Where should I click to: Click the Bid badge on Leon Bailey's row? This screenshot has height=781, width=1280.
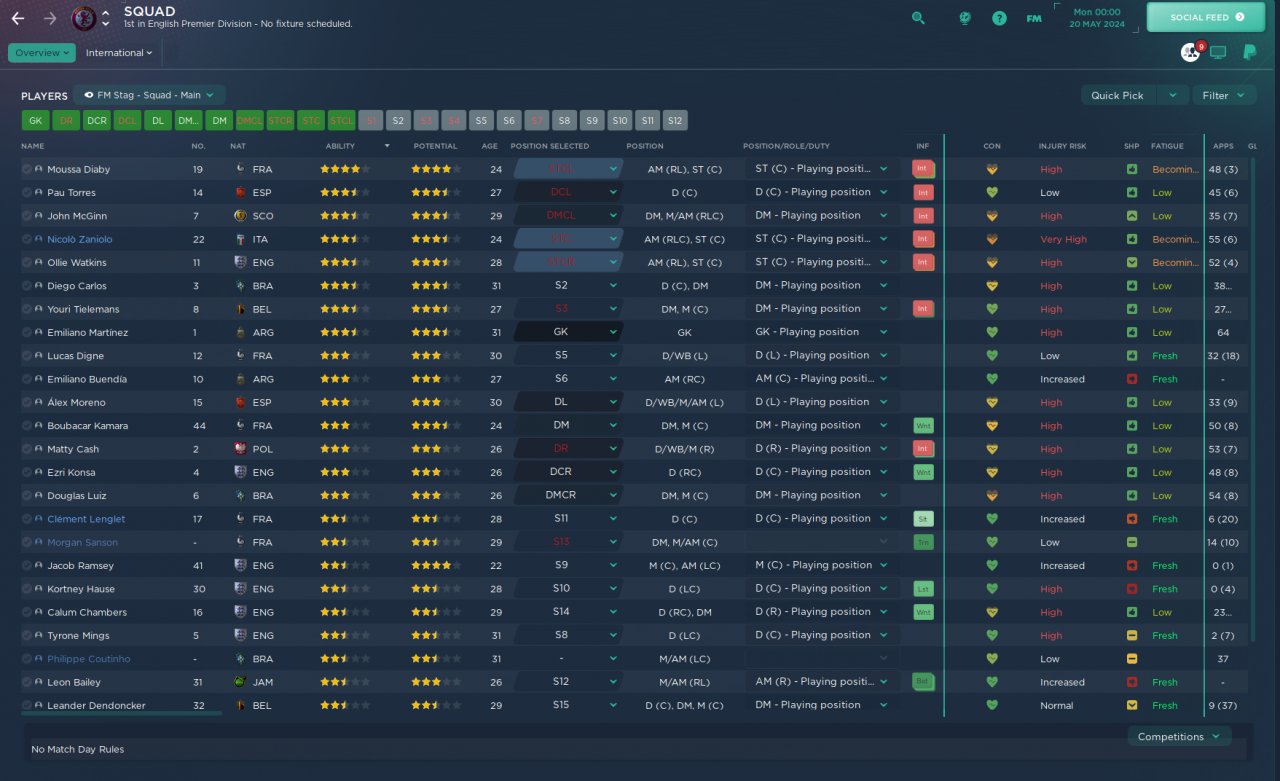pyautogui.click(x=923, y=682)
